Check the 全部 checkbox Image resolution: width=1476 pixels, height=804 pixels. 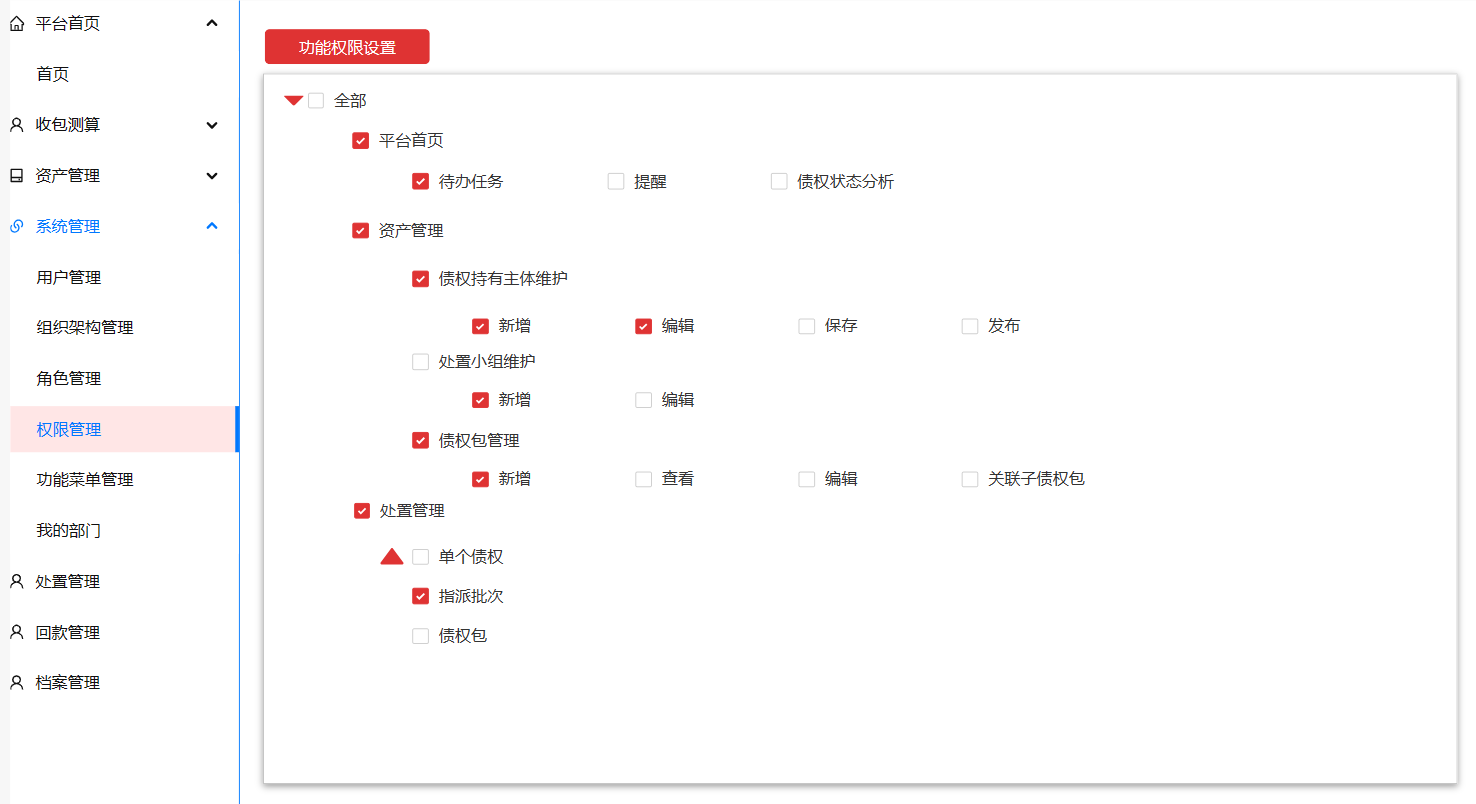(316, 101)
